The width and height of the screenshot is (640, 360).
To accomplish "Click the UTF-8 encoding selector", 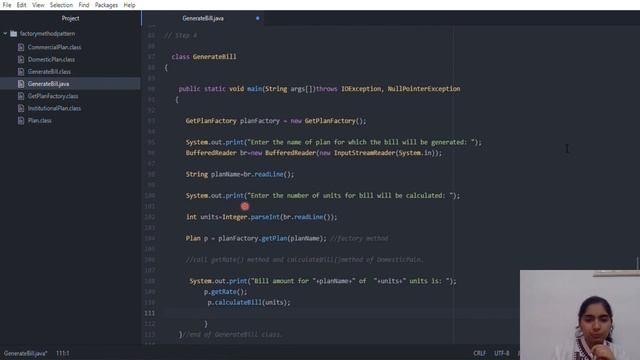I will 502,353.
